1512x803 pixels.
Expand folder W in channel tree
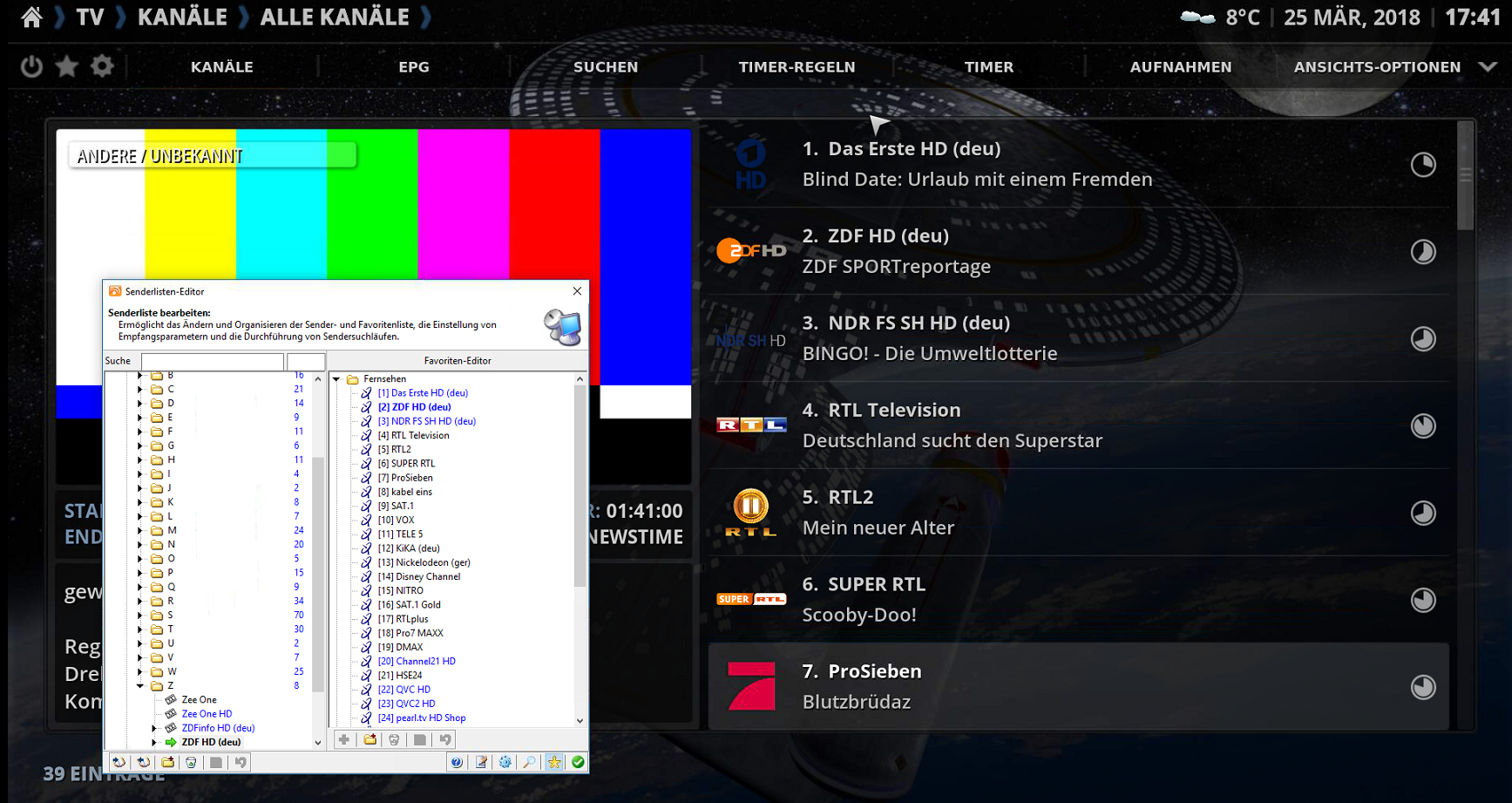coord(140,671)
